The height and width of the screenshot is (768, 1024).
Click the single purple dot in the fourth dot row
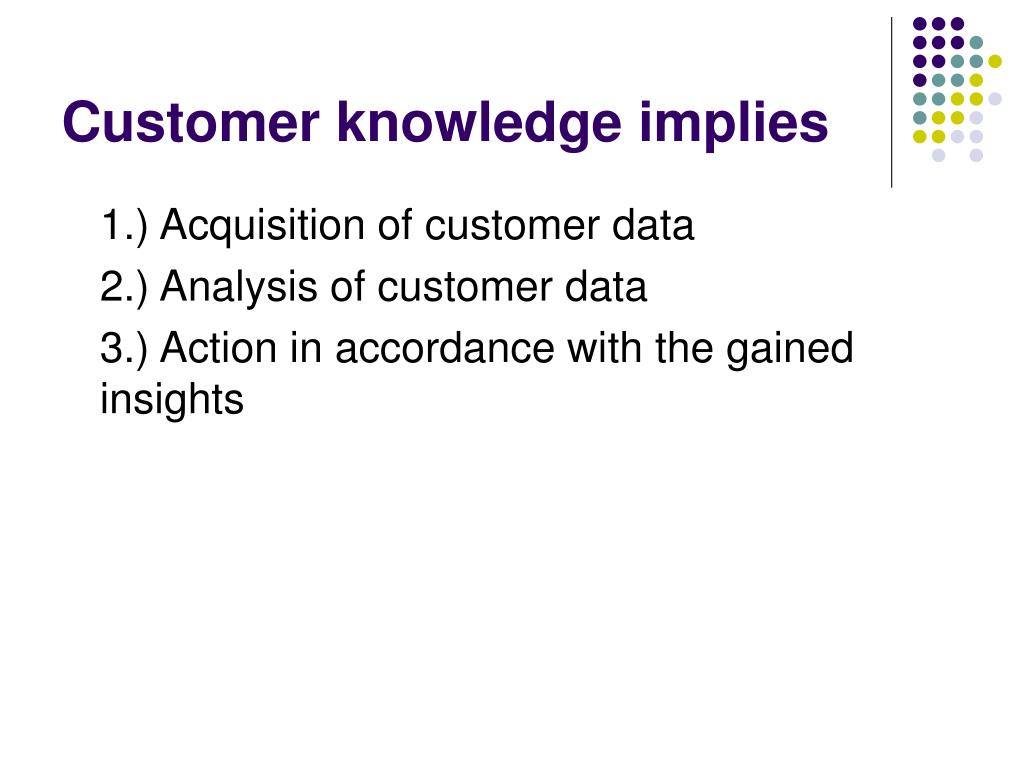pos(920,80)
